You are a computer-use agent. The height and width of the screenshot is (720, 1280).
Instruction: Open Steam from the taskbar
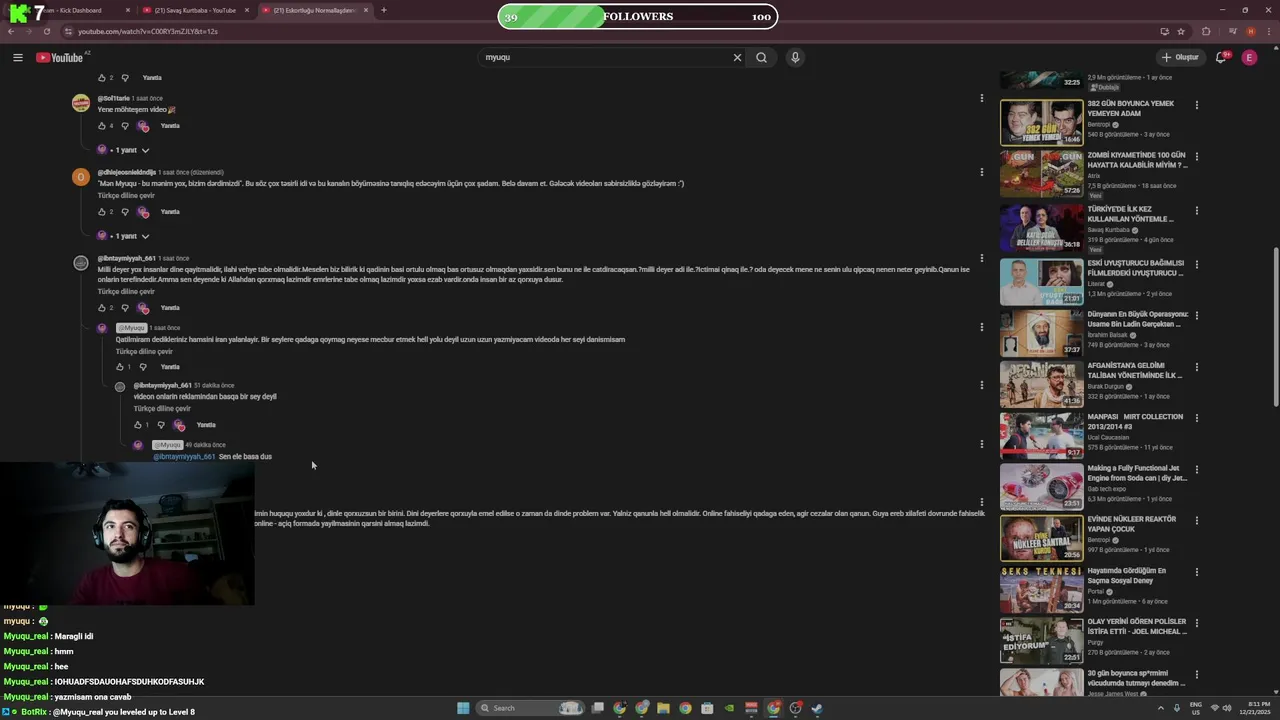[x=817, y=708]
